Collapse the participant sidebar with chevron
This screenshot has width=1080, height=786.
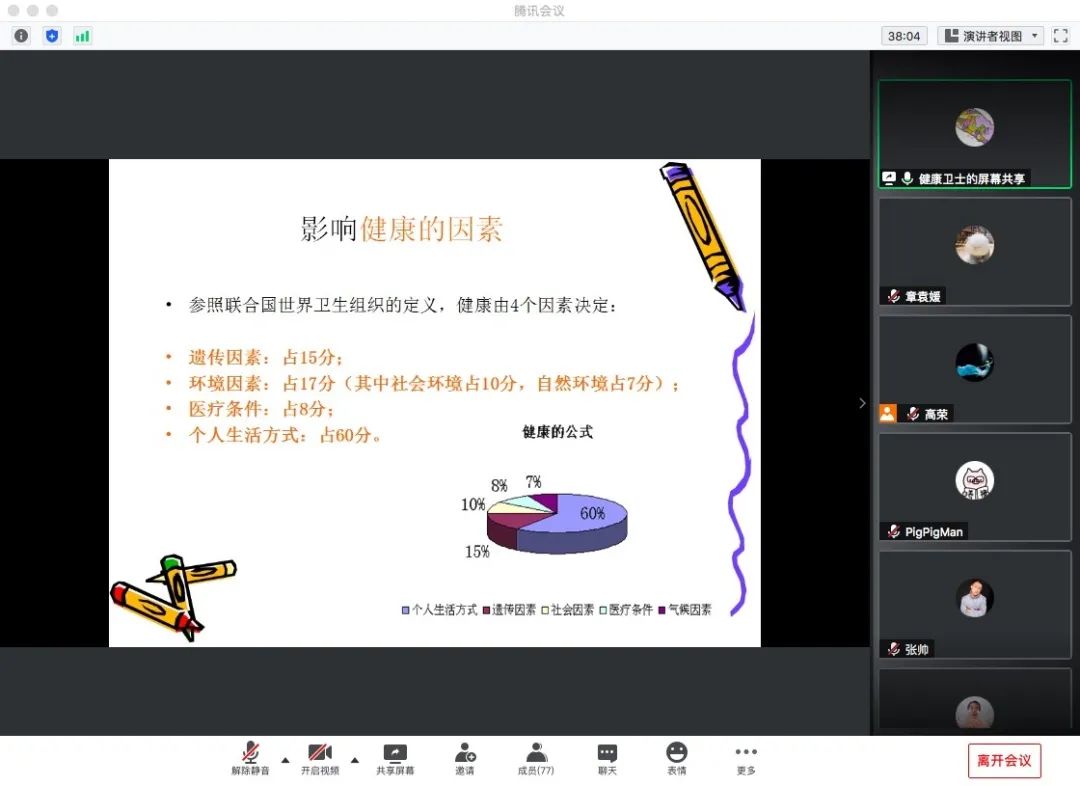(x=862, y=403)
